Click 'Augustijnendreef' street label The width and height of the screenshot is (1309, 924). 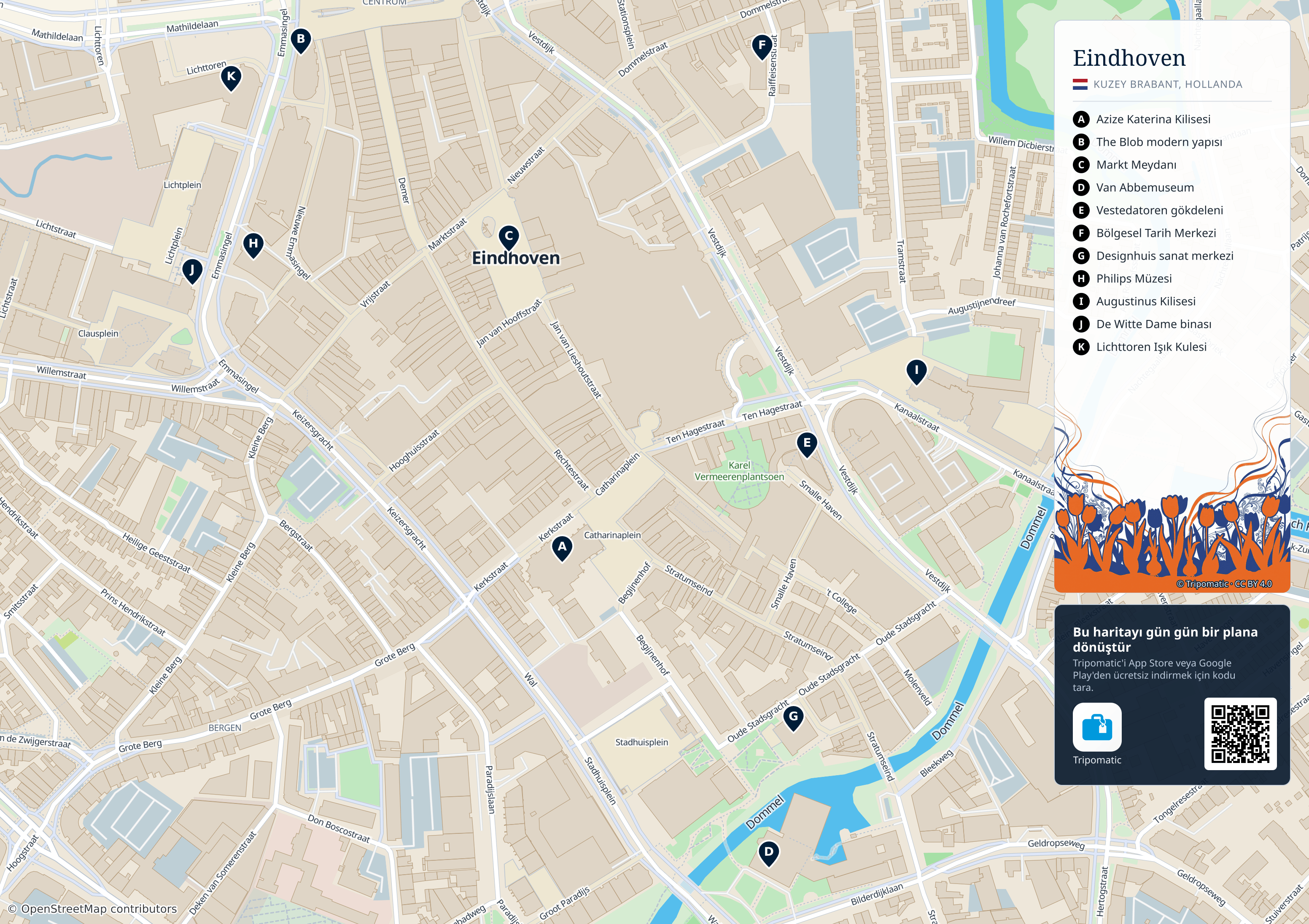(982, 306)
